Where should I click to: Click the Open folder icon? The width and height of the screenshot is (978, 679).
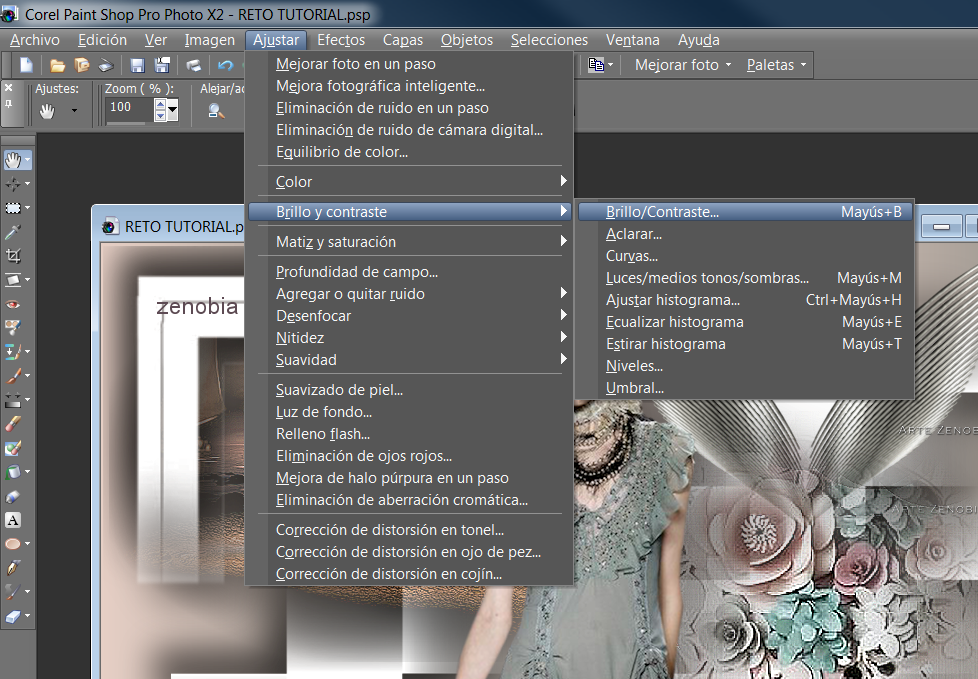(x=57, y=65)
